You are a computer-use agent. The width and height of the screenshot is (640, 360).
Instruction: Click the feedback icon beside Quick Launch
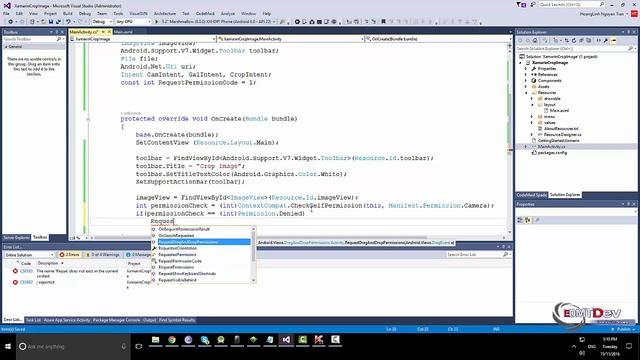tap(533, 4)
